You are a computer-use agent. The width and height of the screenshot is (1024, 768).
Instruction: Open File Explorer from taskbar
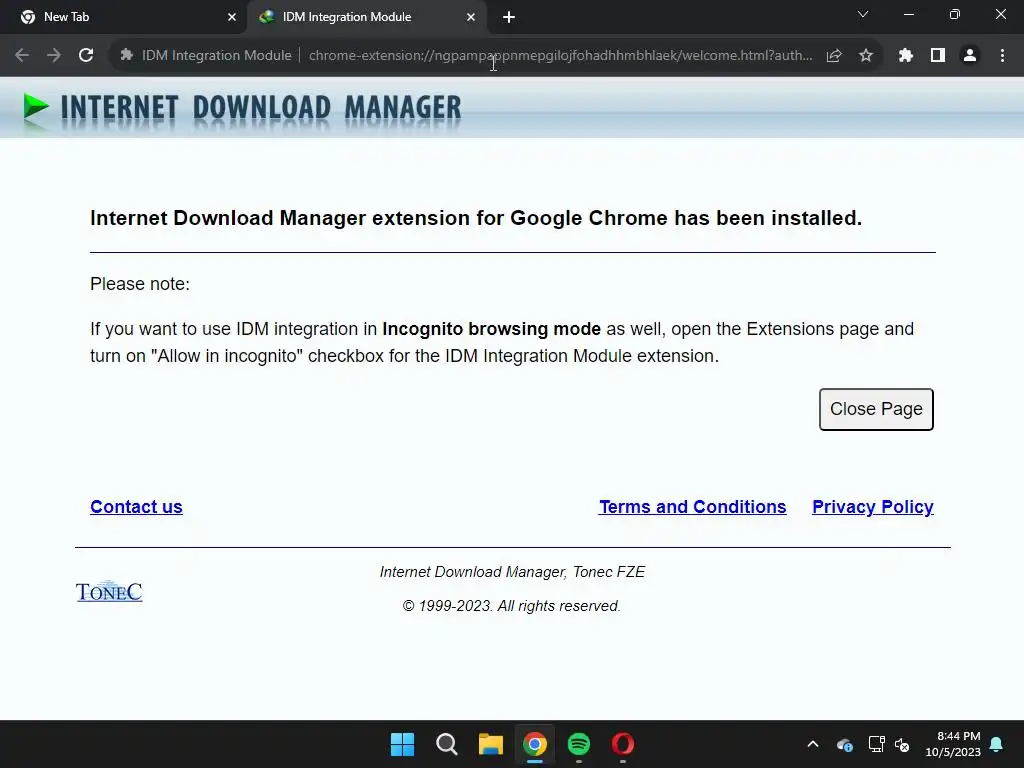[490, 744]
